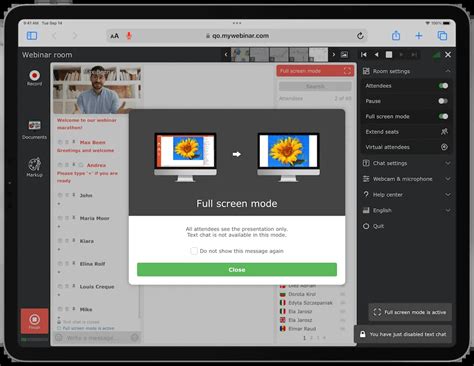474x366 pixels.
Task: Open Safari reader text size AA
Action: [114, 36]
